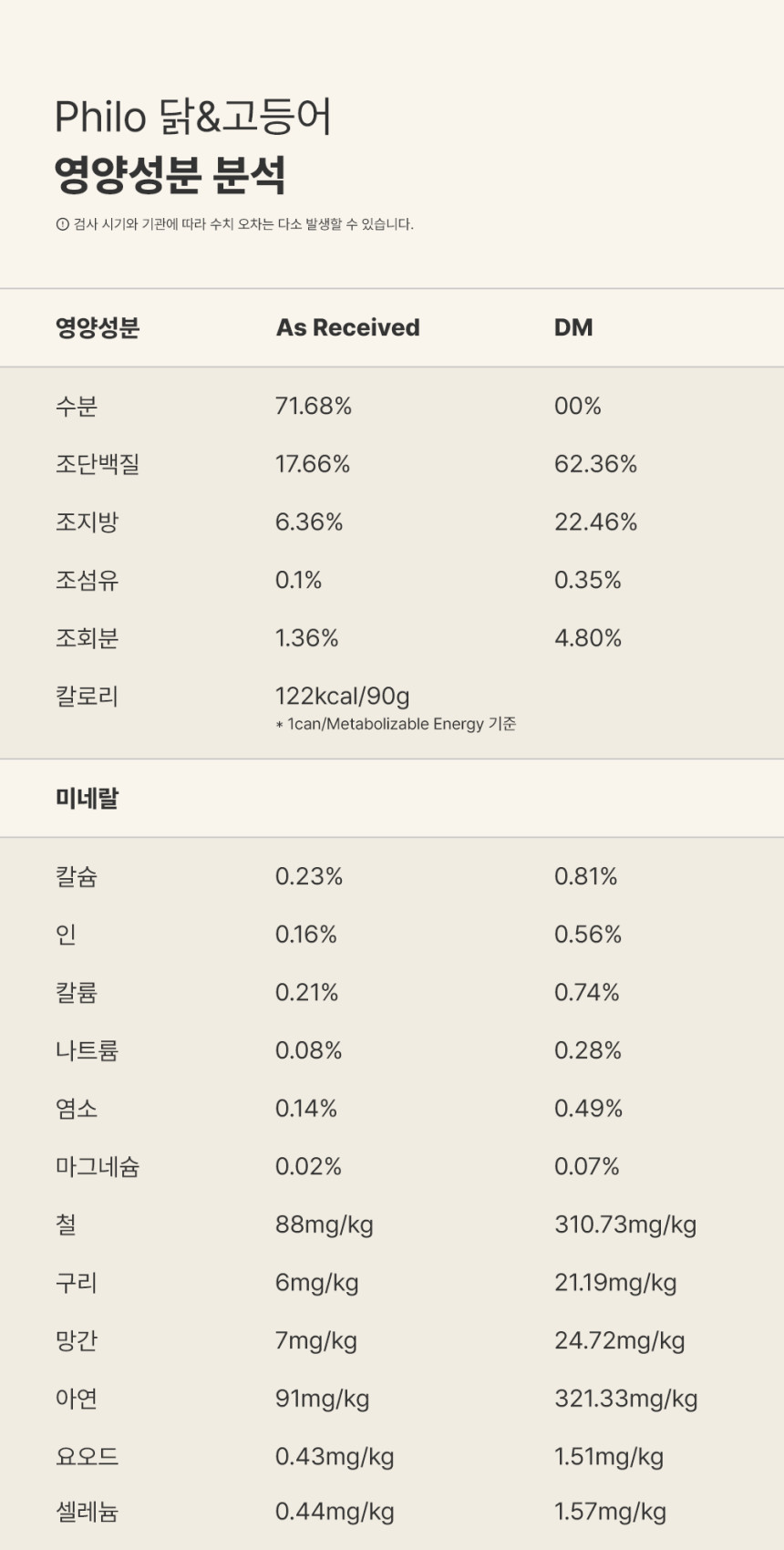Click the '수분' row label
This screenshot has width=784, height=1550.
click(x=76, y=406)
